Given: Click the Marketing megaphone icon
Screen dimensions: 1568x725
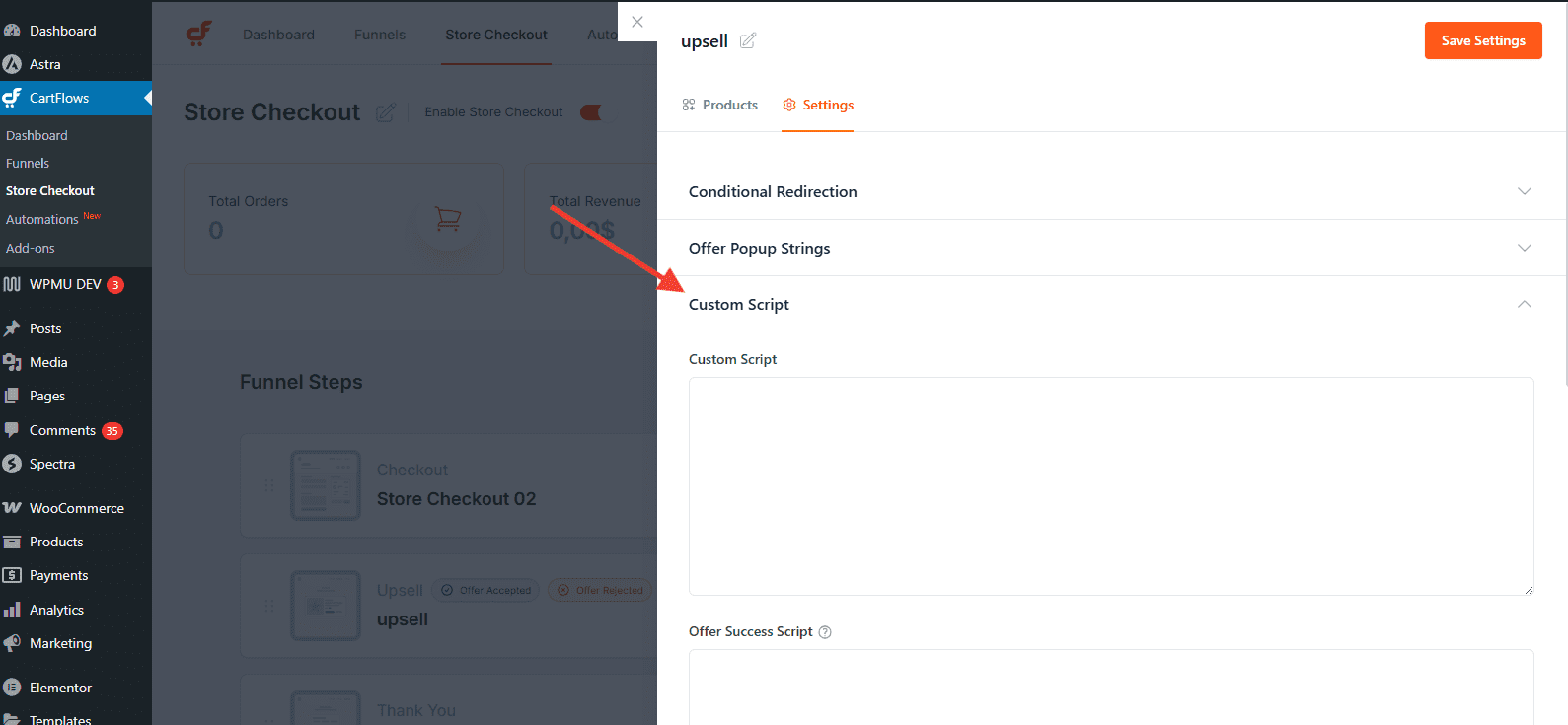Looking at the screenshot, I should pos(12,643).
